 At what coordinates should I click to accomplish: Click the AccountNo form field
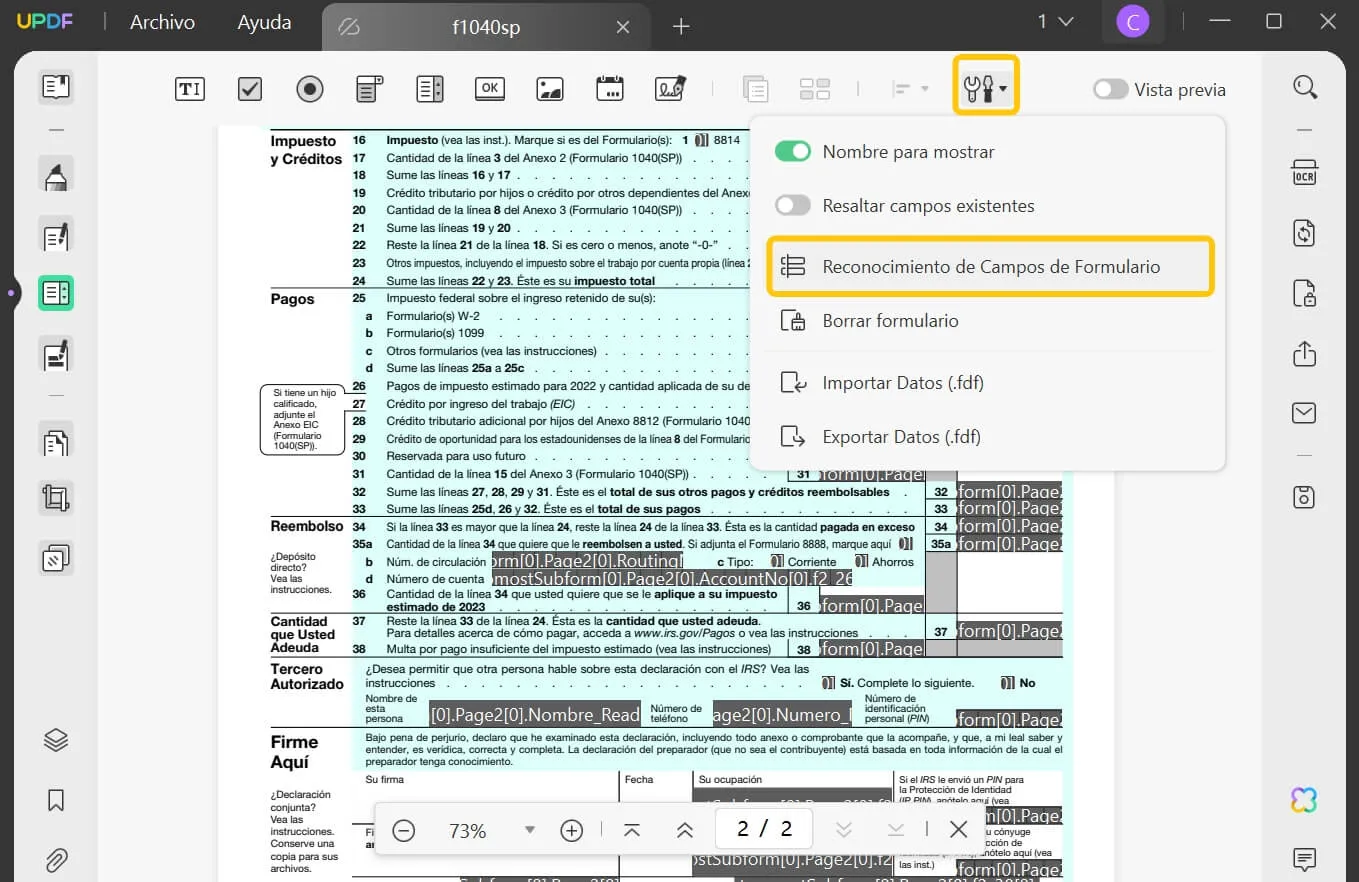[670, 578]
